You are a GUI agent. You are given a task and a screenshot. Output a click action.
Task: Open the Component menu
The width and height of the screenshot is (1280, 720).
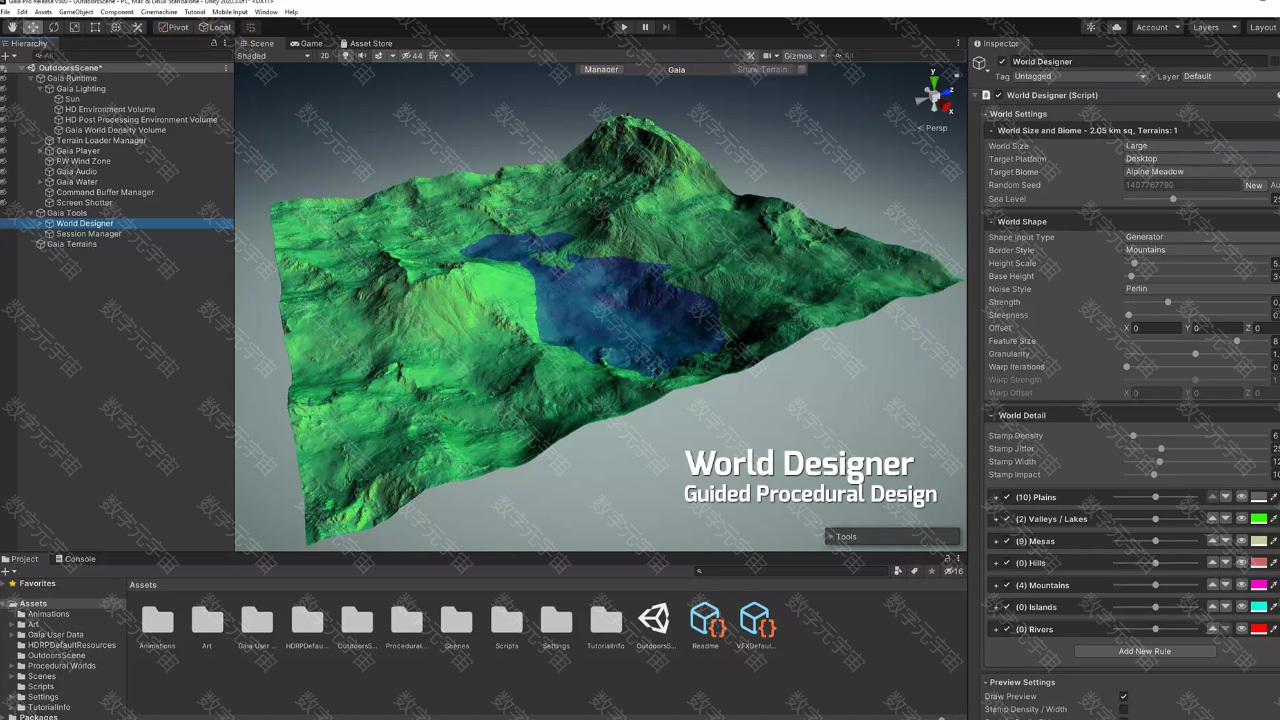click(117, 12)
